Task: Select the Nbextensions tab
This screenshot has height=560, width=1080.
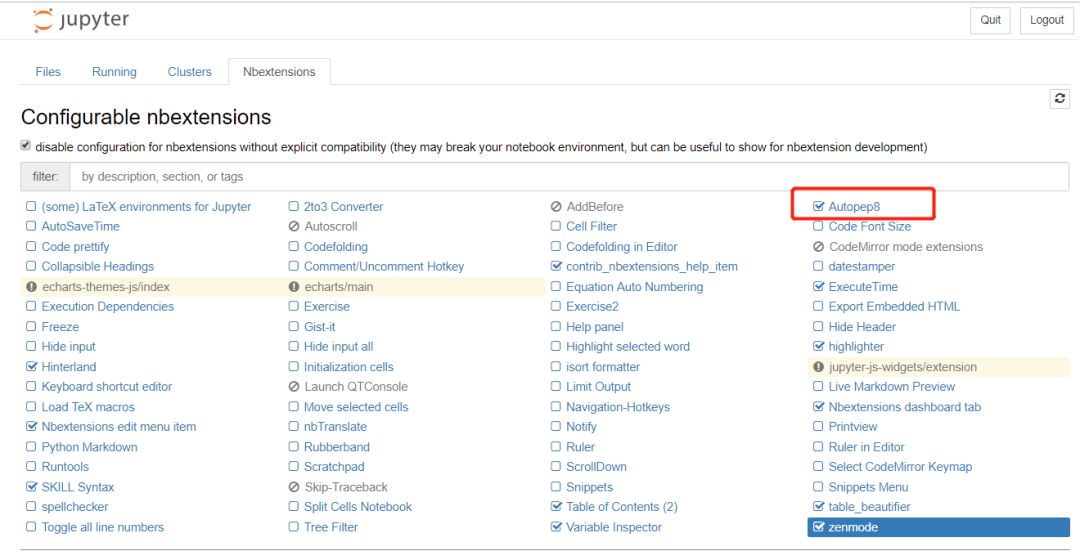Action: pos(279,72)
